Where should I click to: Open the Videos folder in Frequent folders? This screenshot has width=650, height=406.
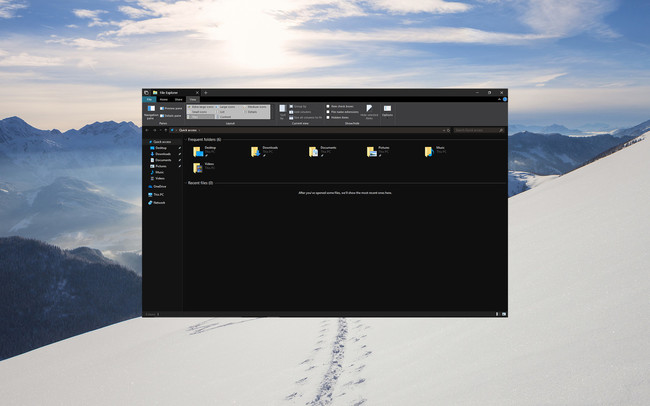point(198,167)
